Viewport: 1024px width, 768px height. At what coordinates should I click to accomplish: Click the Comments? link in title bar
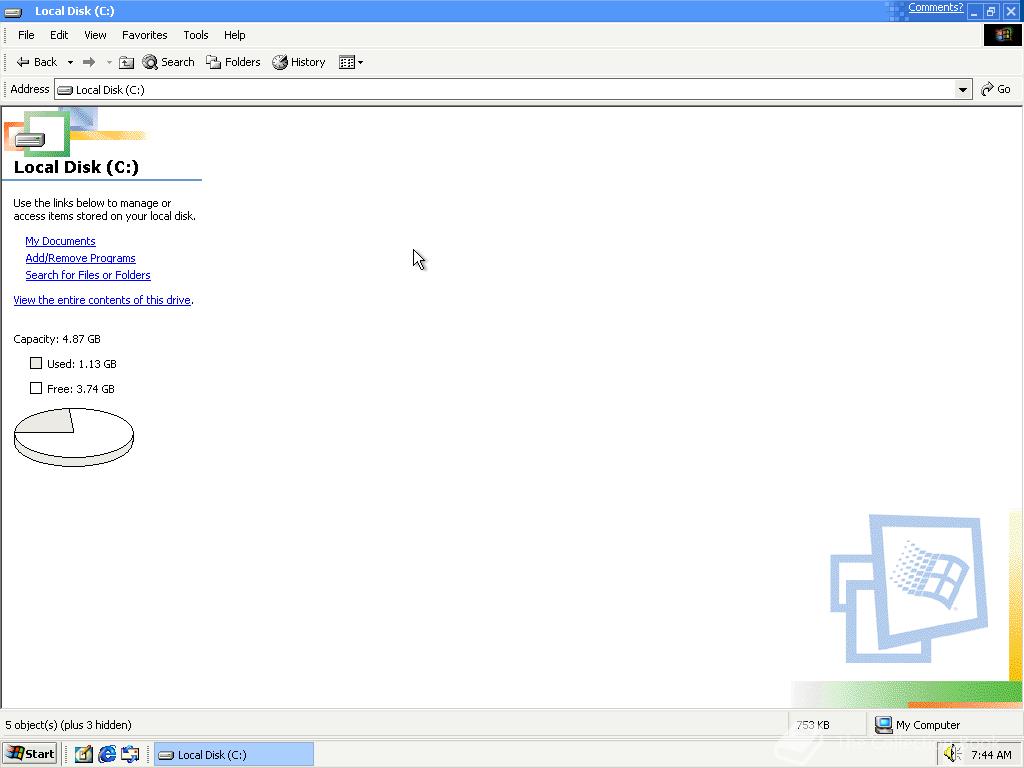coord(935,7)
